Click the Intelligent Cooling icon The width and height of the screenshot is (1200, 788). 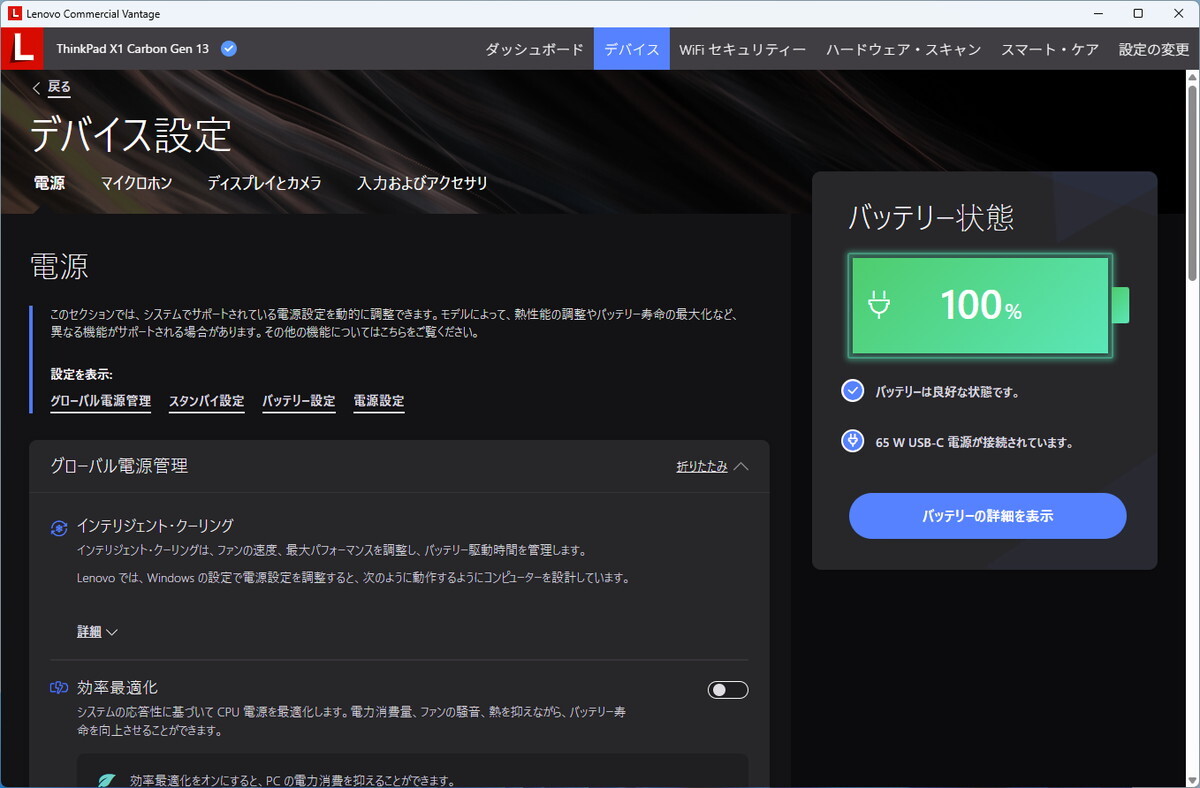tap(59, 527)
